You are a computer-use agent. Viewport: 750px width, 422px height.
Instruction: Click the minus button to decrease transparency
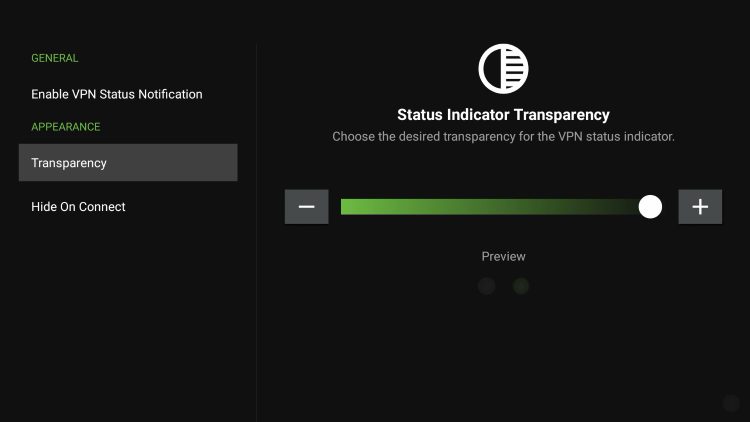[307, 207]
